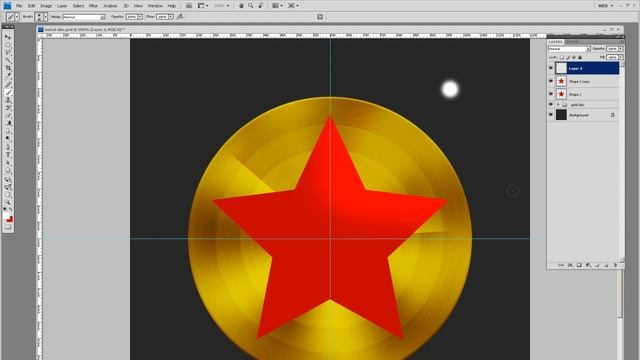Hide the Shape 1 layer eye

551,94
